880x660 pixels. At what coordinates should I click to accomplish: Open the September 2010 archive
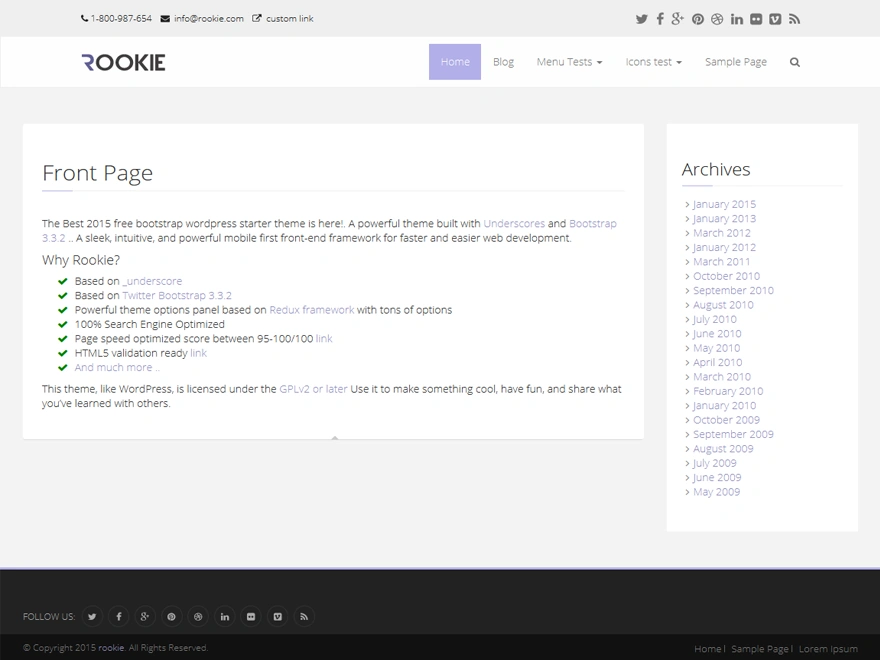coord(733,291)
